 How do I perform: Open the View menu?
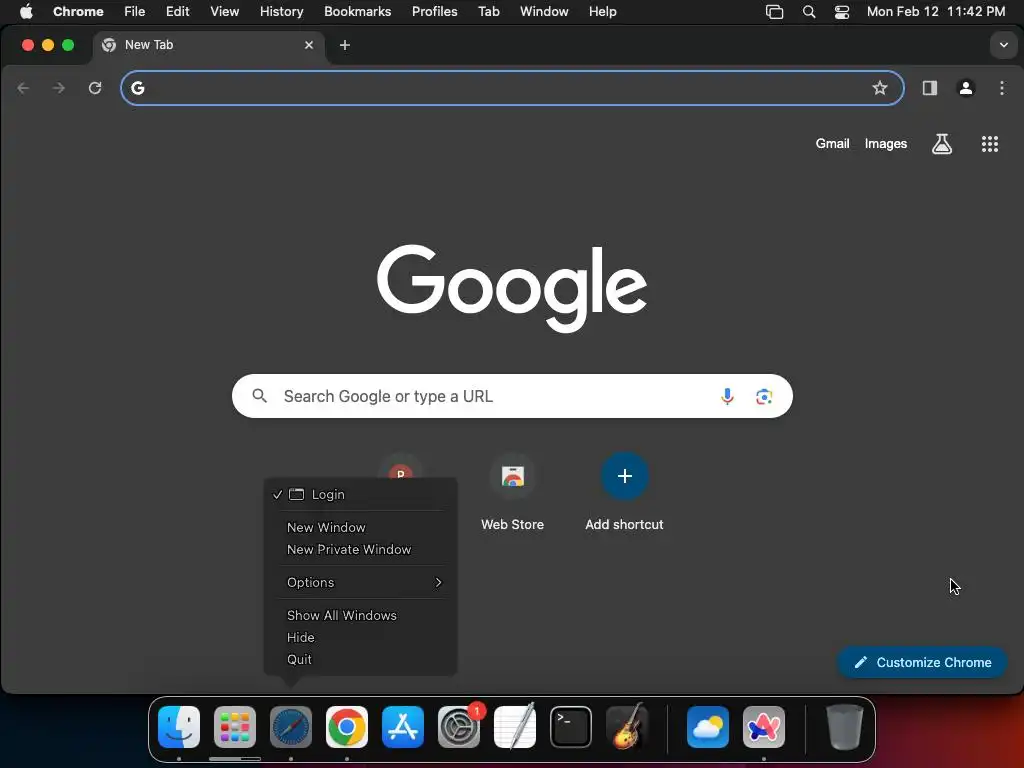(225, 12)
